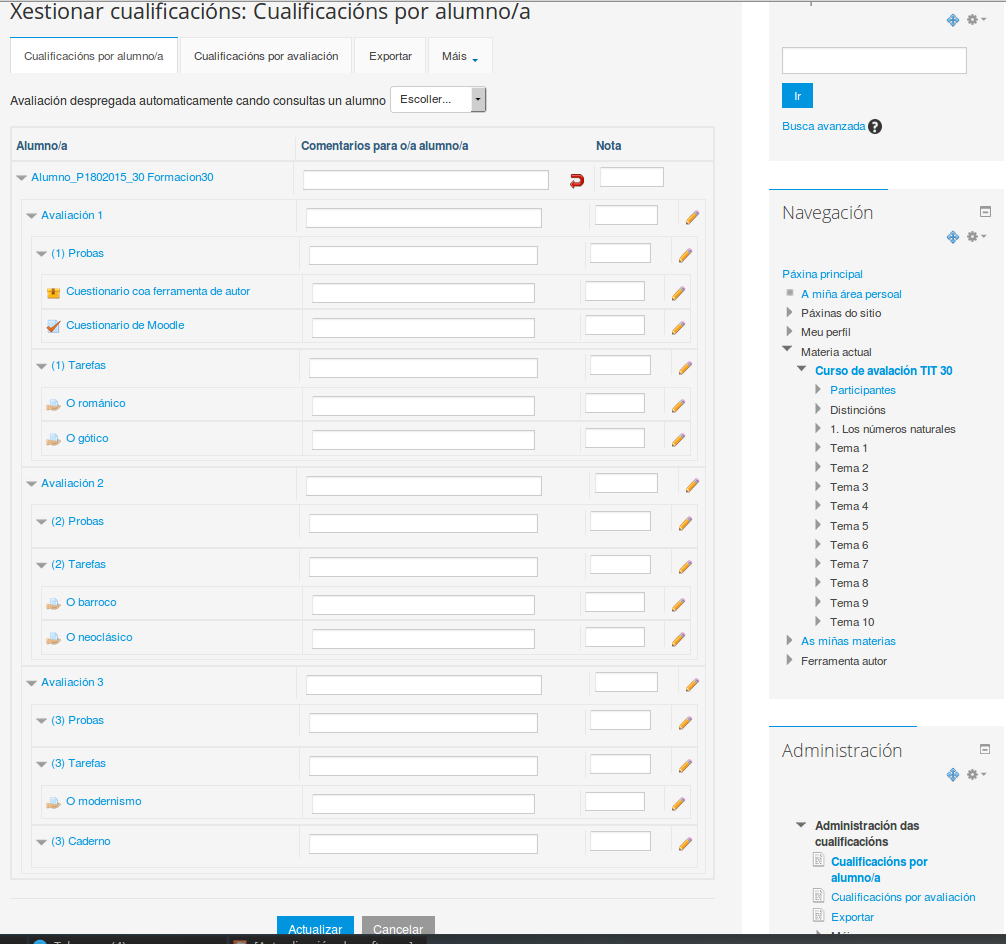The image size is (1006, 944).
Task: Click the pencil icon for (3) Caderno
Action: (x=685, y=844)
